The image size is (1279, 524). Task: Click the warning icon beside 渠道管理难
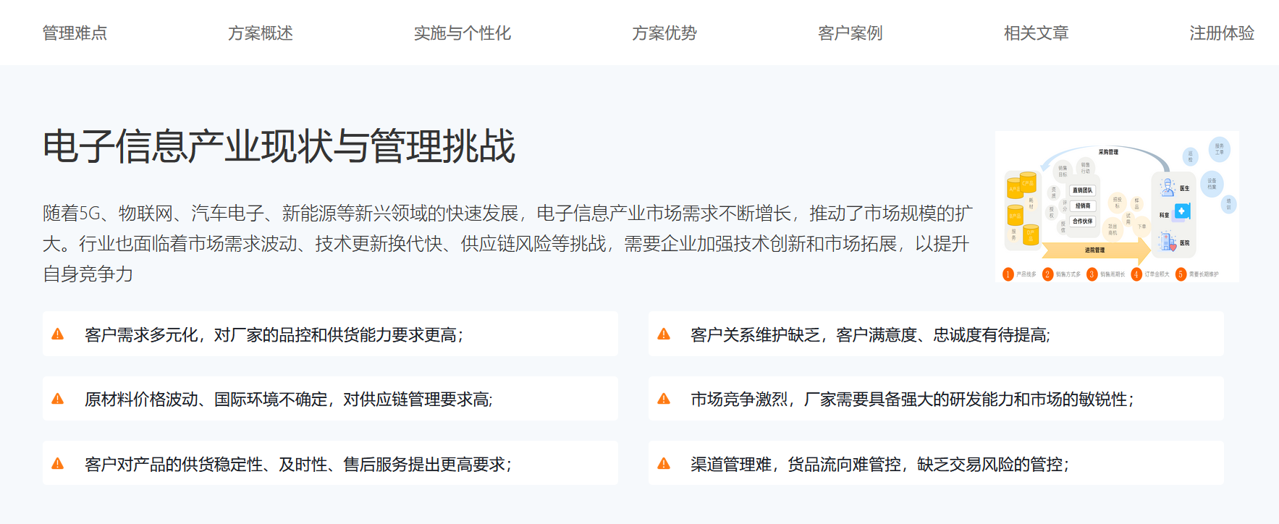(664, 464)
